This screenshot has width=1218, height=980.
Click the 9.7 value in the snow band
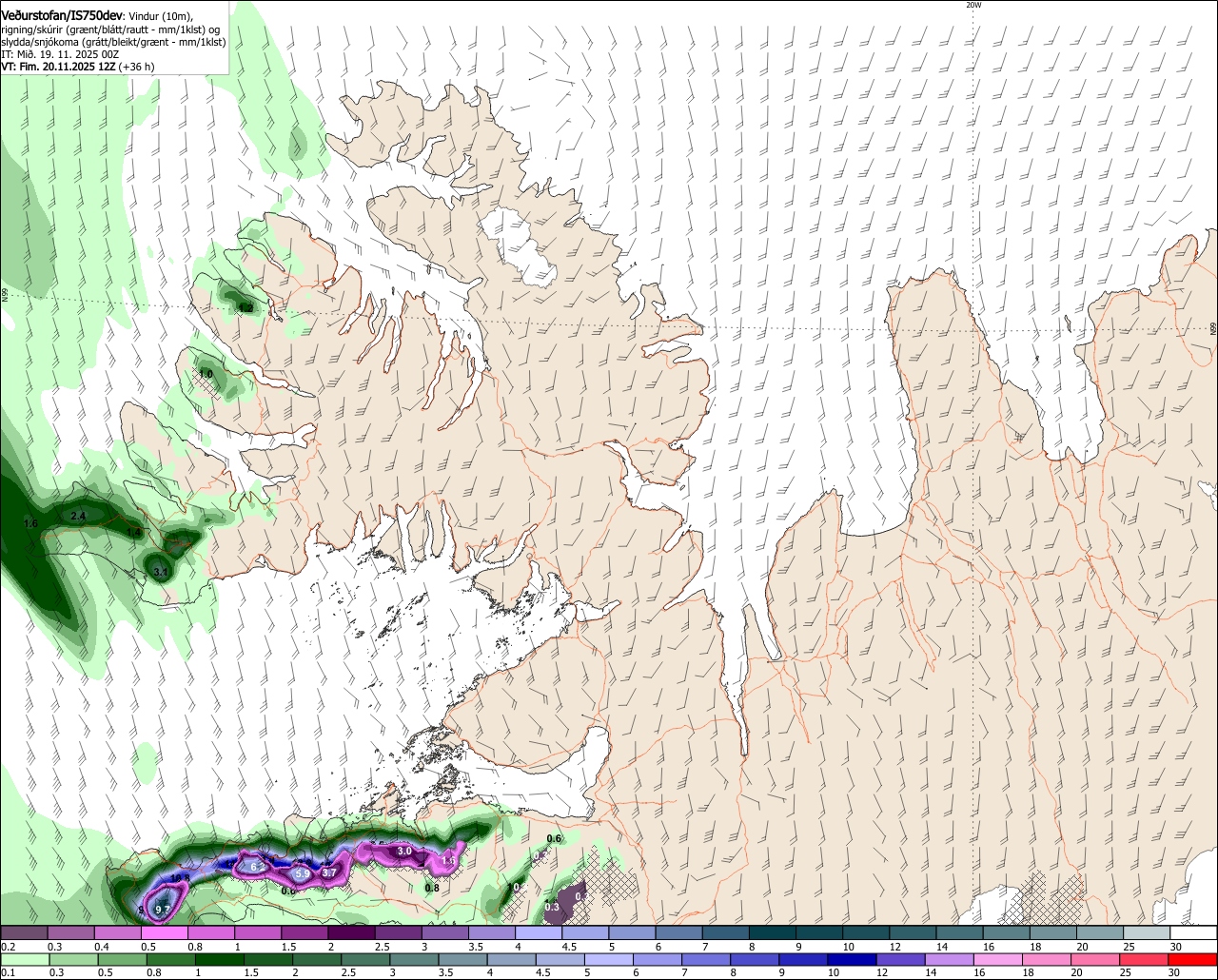pos(162,911)
